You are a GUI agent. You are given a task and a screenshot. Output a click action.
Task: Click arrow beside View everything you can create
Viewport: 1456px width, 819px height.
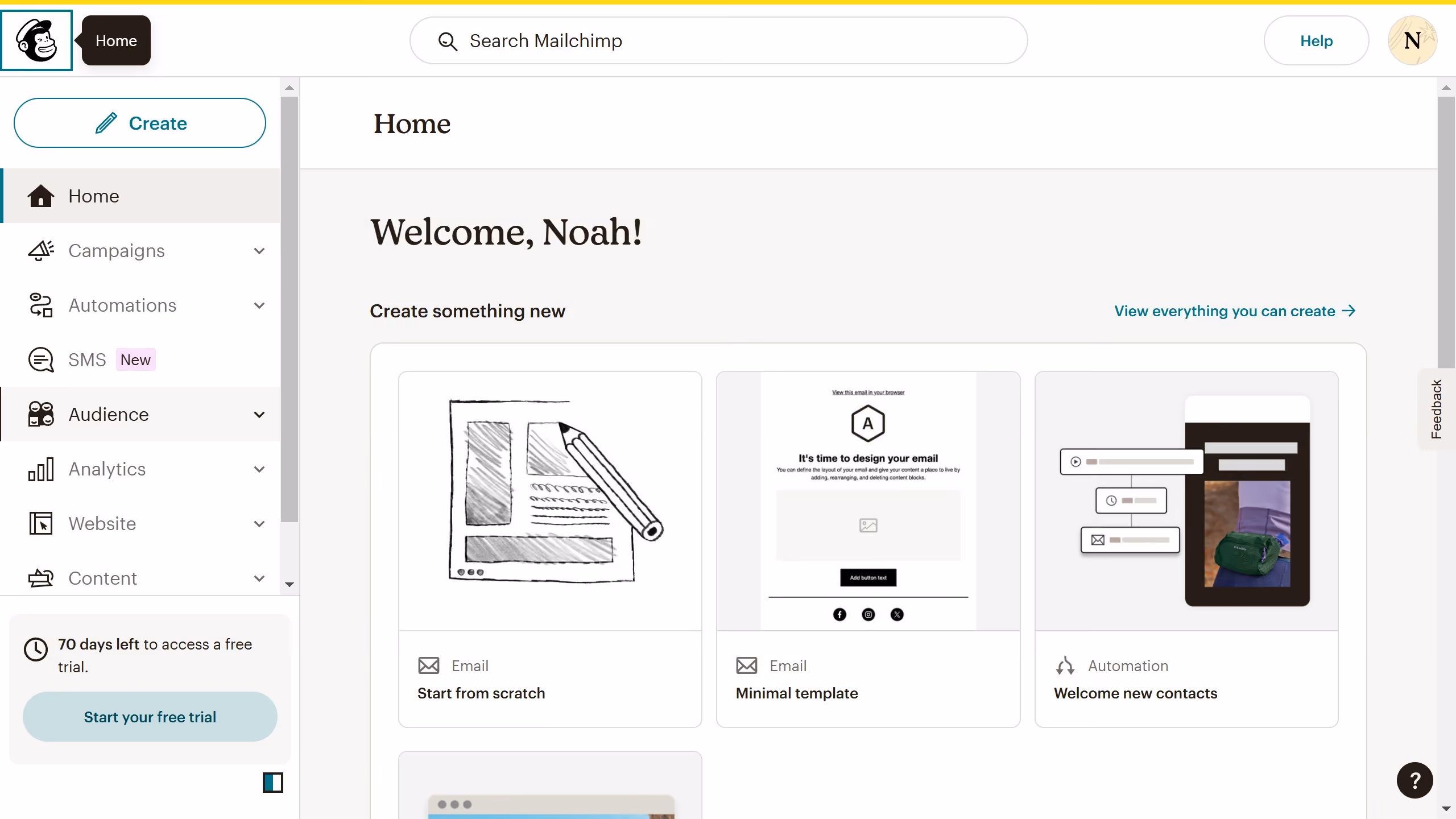1349,311
